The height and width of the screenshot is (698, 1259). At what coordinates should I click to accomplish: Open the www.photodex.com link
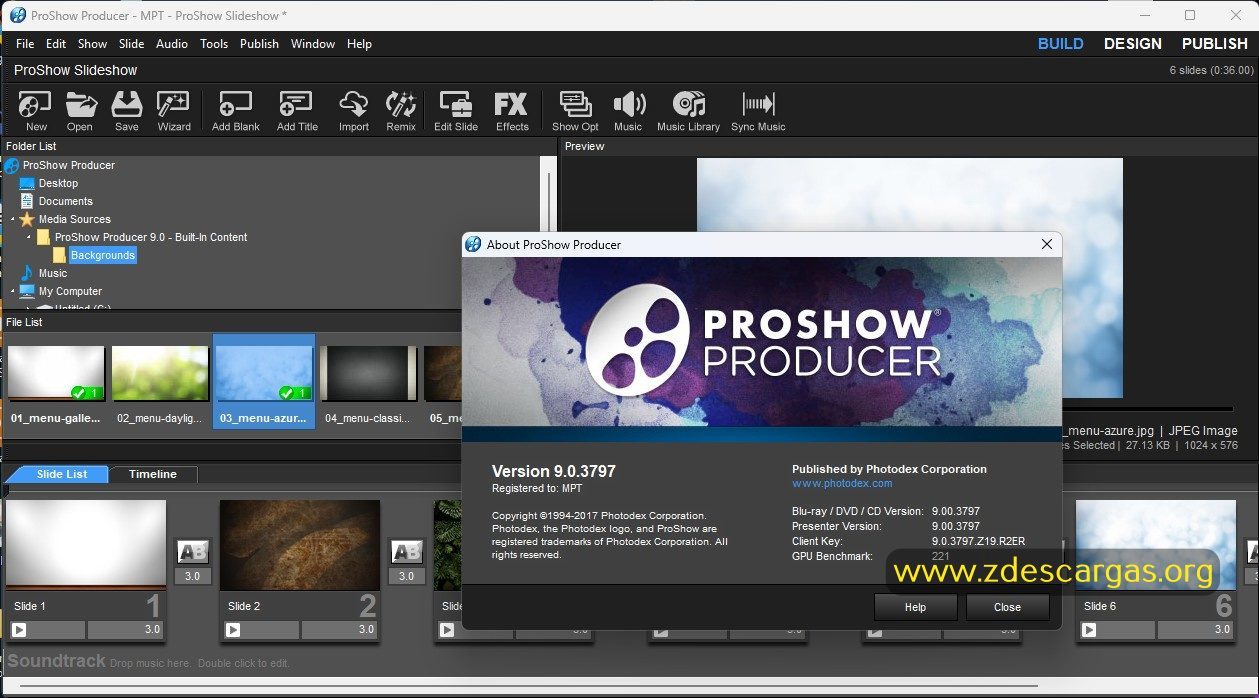pos(842,483)
